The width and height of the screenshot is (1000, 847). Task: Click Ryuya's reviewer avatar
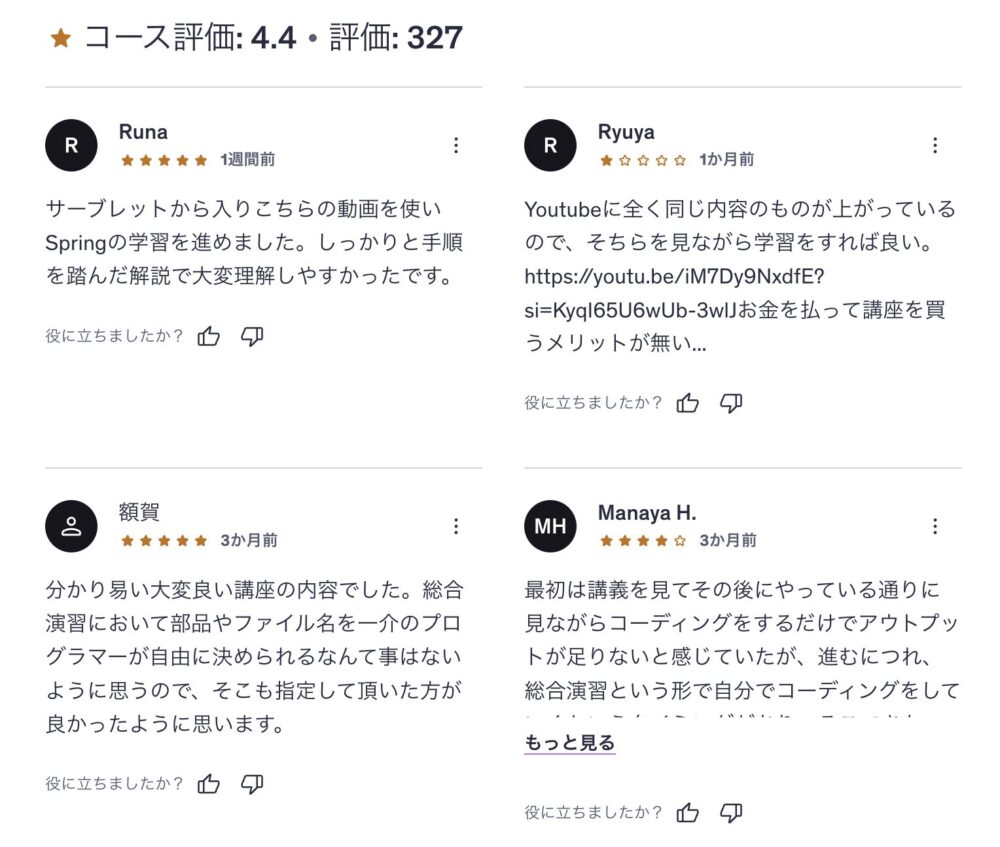click(x=550, y=146)
